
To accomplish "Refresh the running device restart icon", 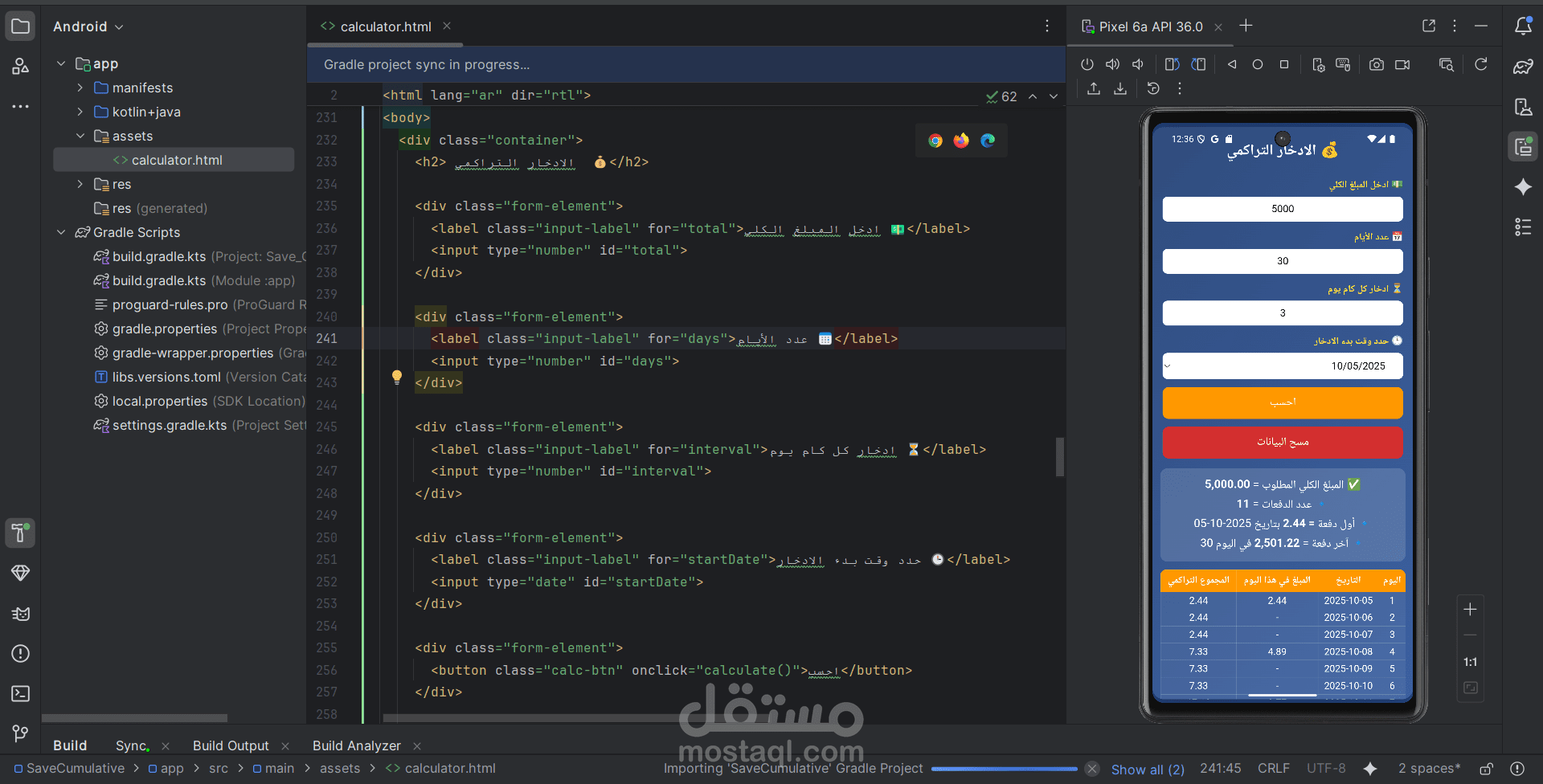I will (1481, 64).
